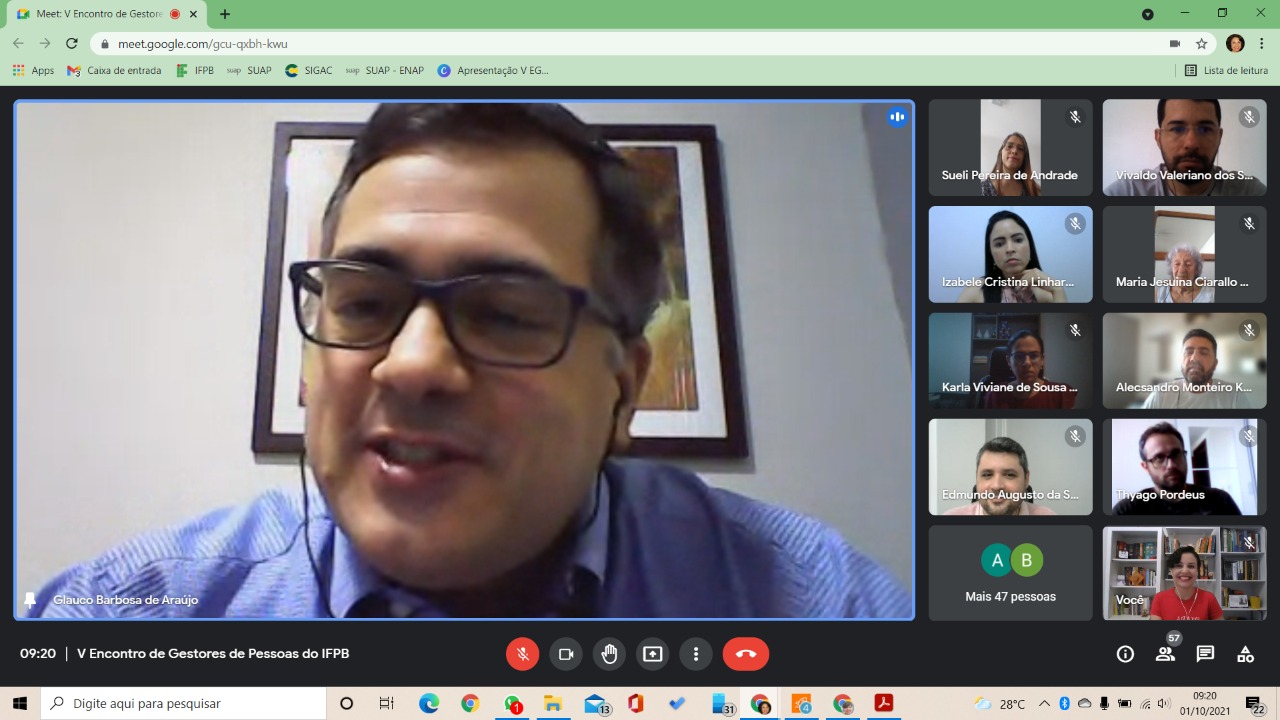The height and width of the screenshot is (720, 1280).
Task: Open the 'Caixa de entrada' Gmail bookmark
Action: 114,71
